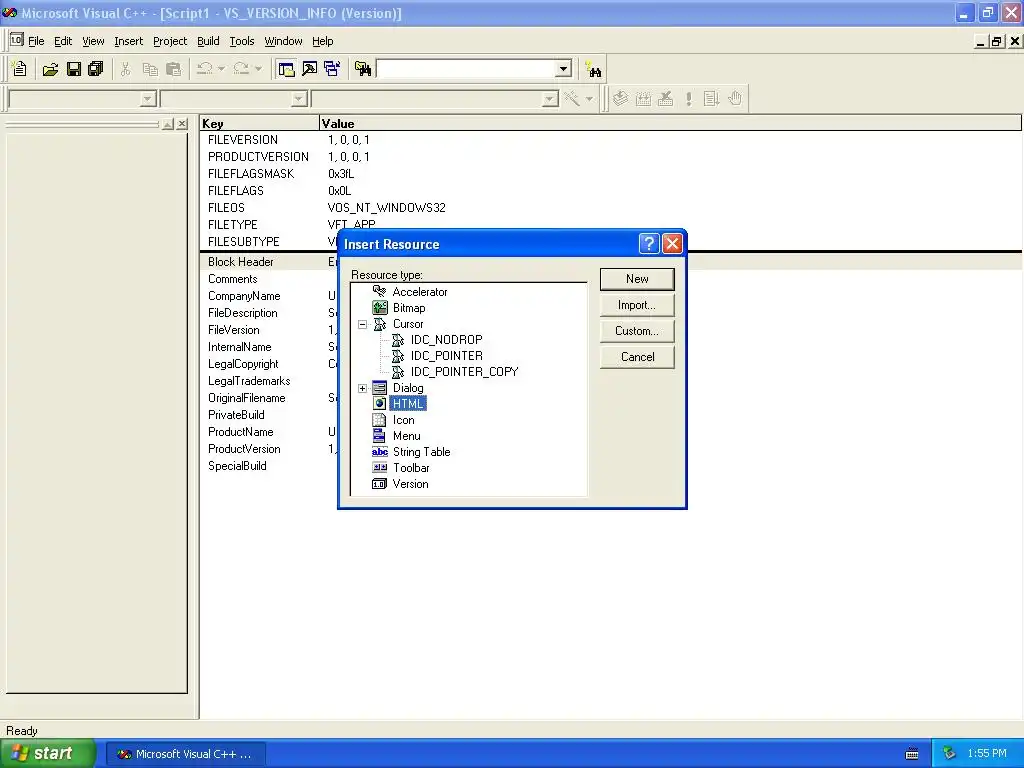Open the first WizardBar class combo box
This screenshot has height=768, width=1024.
148,99
